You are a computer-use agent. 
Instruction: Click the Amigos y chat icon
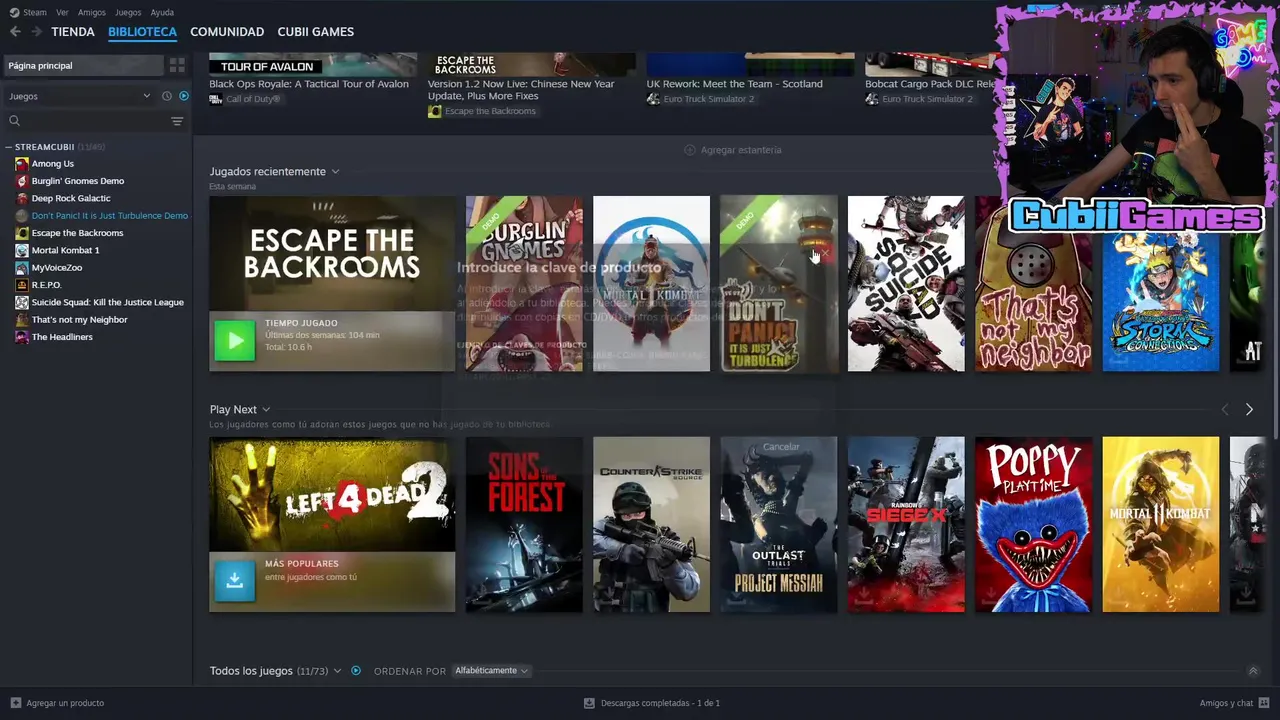(1263, 703)
